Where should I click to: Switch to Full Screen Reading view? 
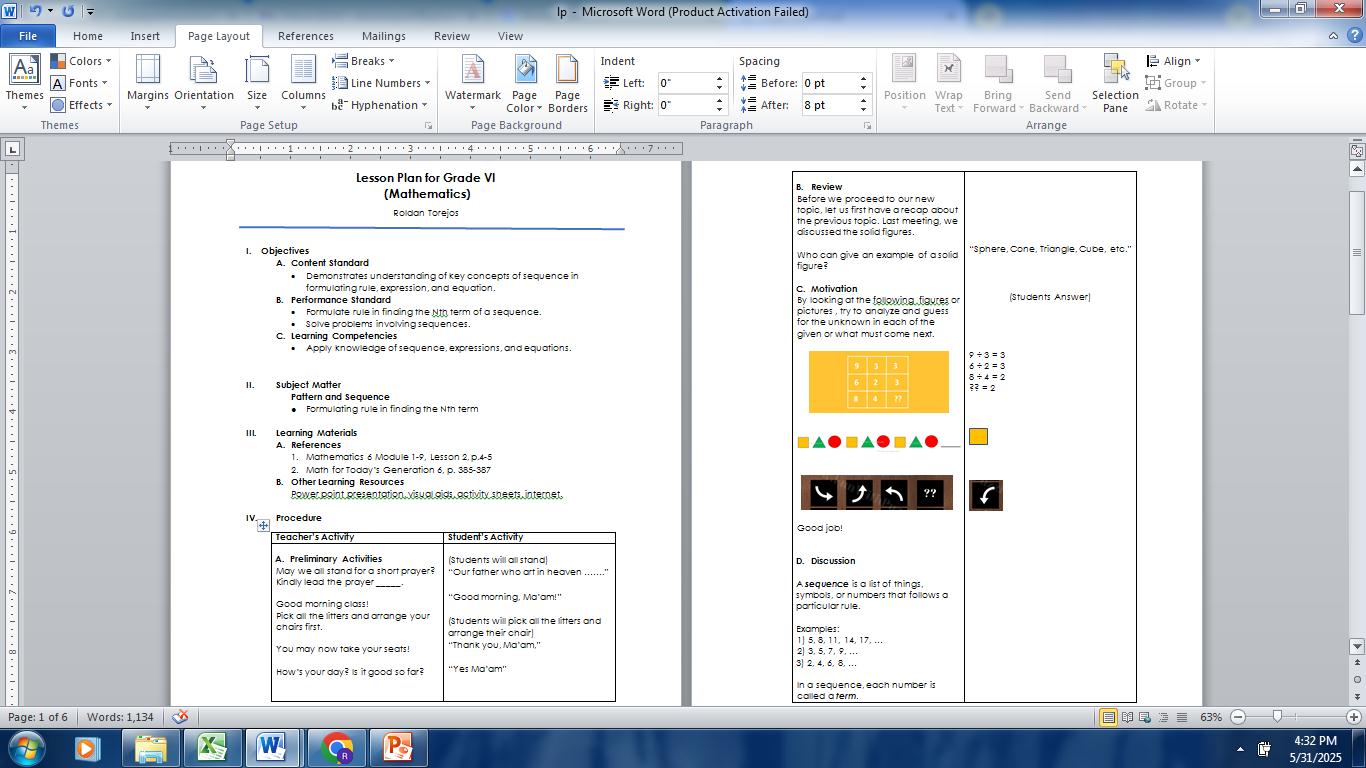[x=1127, y=717]
